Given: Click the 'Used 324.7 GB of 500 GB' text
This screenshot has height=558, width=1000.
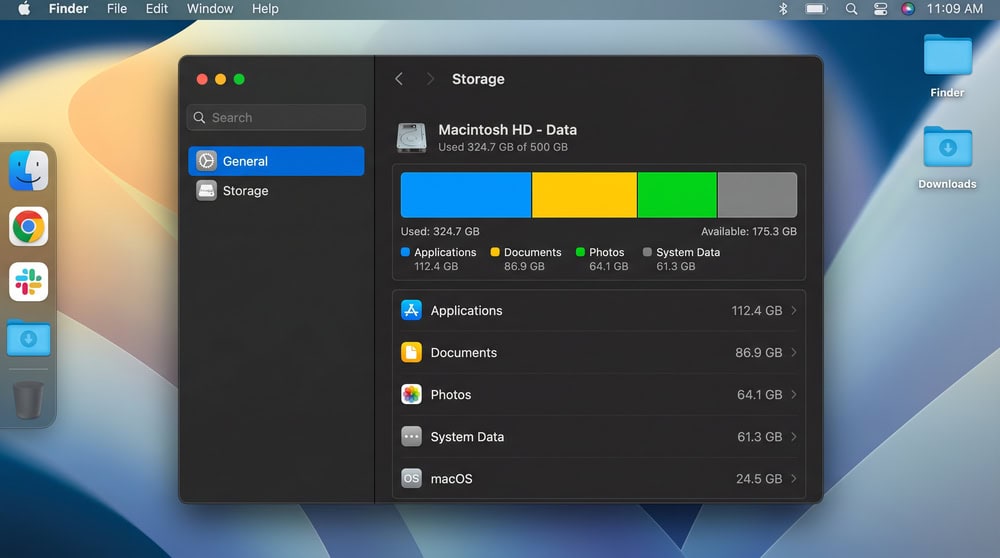Looking at the screenshot, I should pyautogui.click(x=503, y=147).
